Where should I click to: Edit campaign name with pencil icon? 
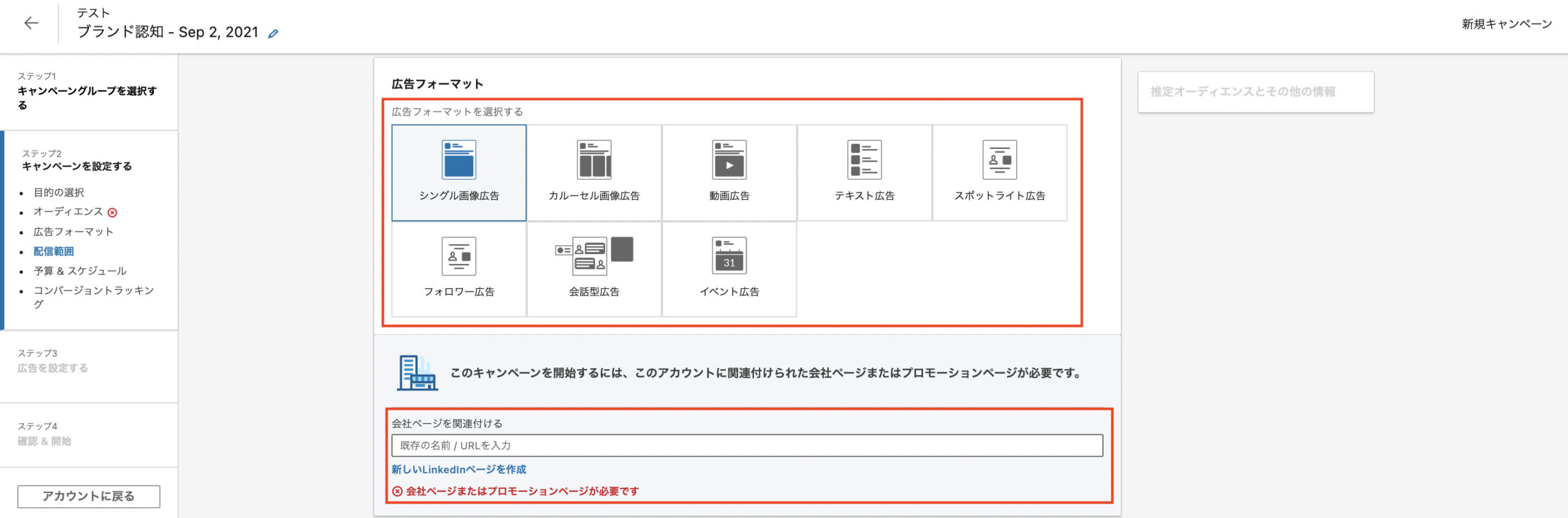pos(273,34)
